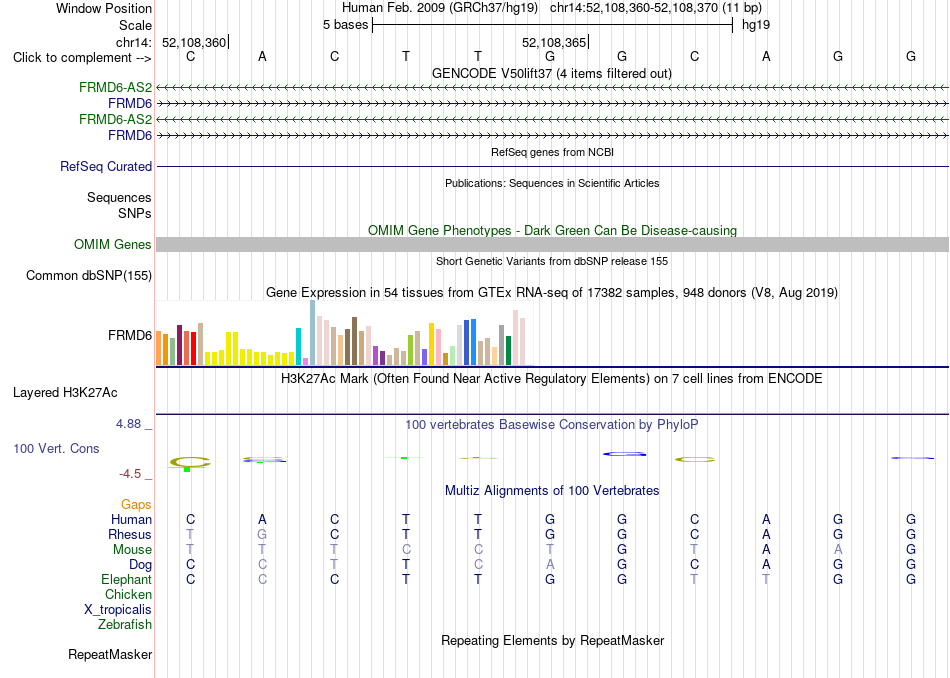
Task: Click the chr14 52,108,365 position marker
Action: click(554, 42)
